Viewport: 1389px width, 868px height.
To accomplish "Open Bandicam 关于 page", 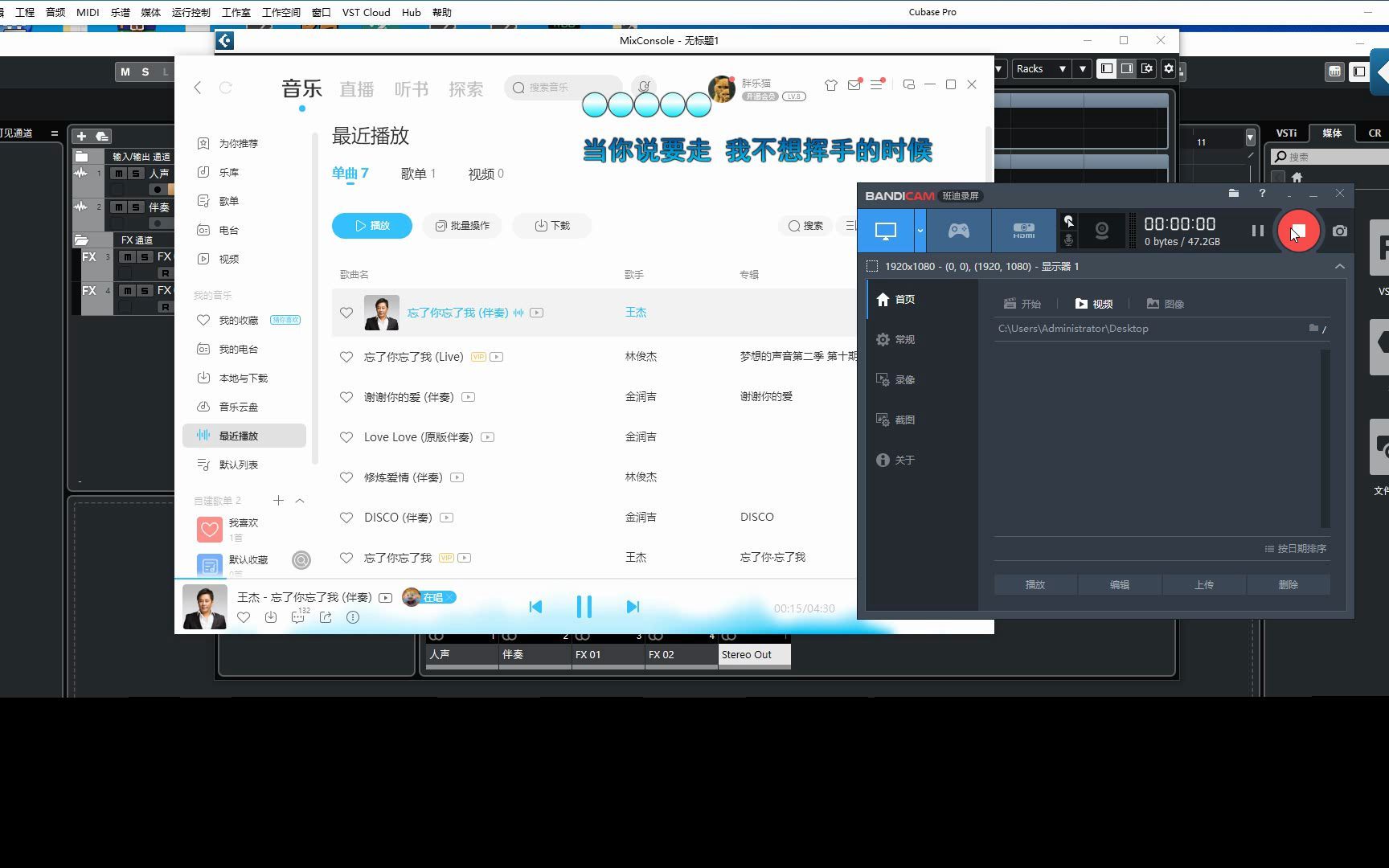I will click(896, 461).
